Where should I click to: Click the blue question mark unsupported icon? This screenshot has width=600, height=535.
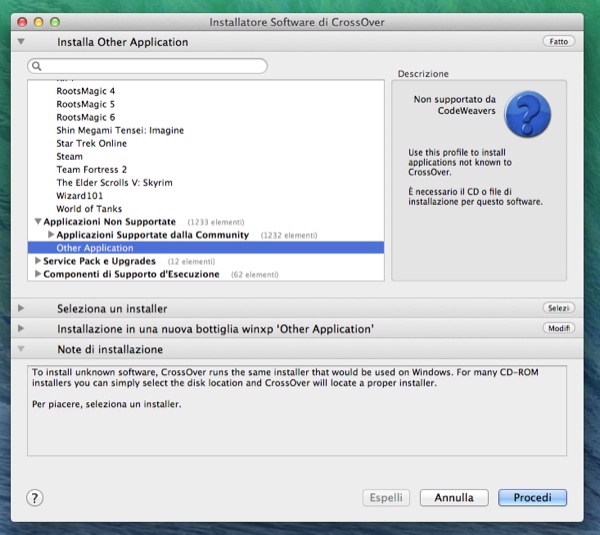click(527, 114)
